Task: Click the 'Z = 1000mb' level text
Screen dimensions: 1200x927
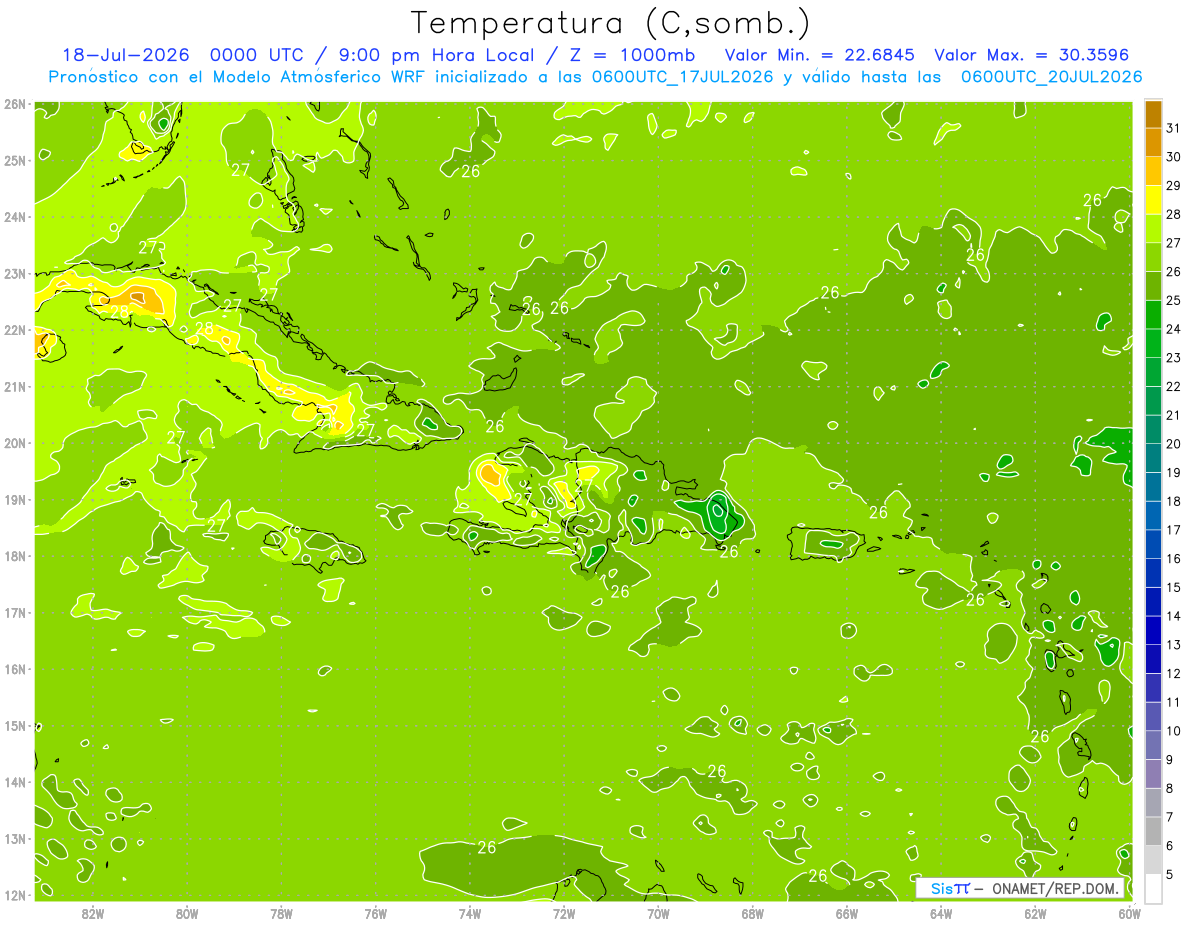Action: click(x=632, y=55)
